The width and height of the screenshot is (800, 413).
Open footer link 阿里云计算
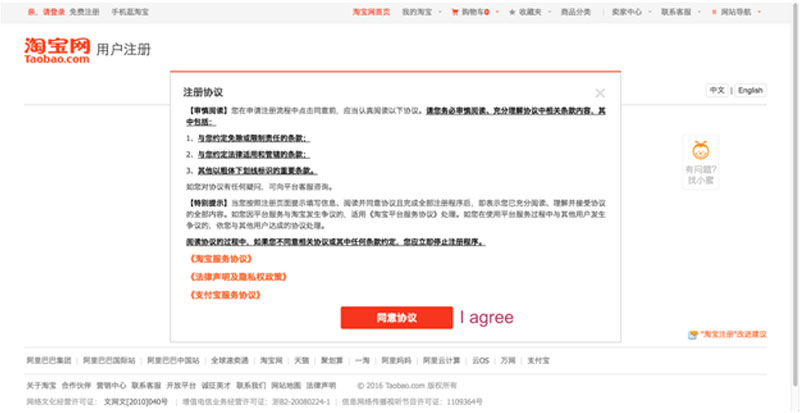point(442,360)
